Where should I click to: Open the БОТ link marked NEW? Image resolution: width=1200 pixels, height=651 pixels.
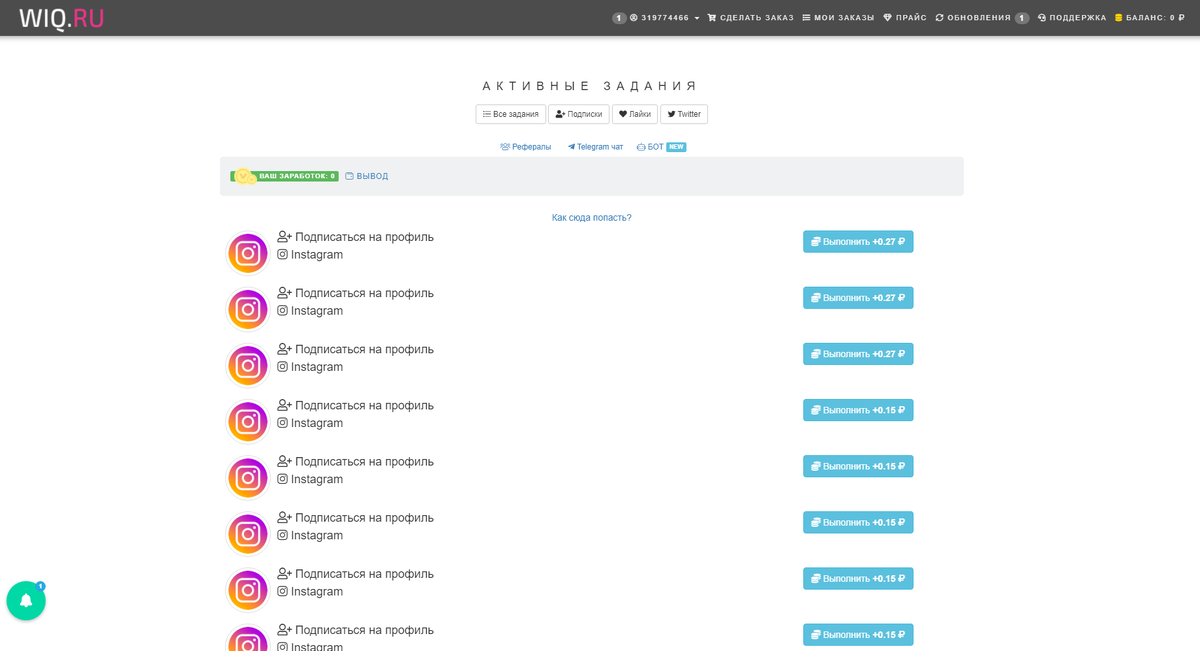pyautogui.click(x=661, y=147)
